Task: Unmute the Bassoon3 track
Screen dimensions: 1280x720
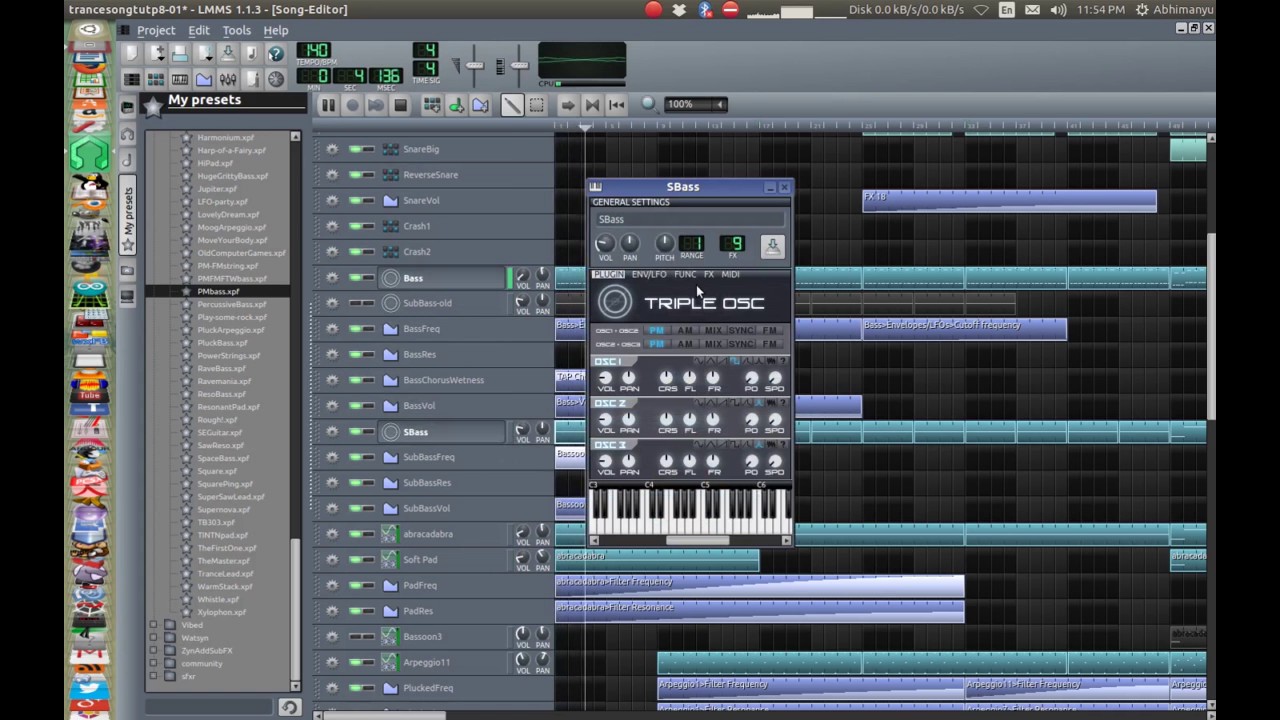Action: (x=355, y=637)
